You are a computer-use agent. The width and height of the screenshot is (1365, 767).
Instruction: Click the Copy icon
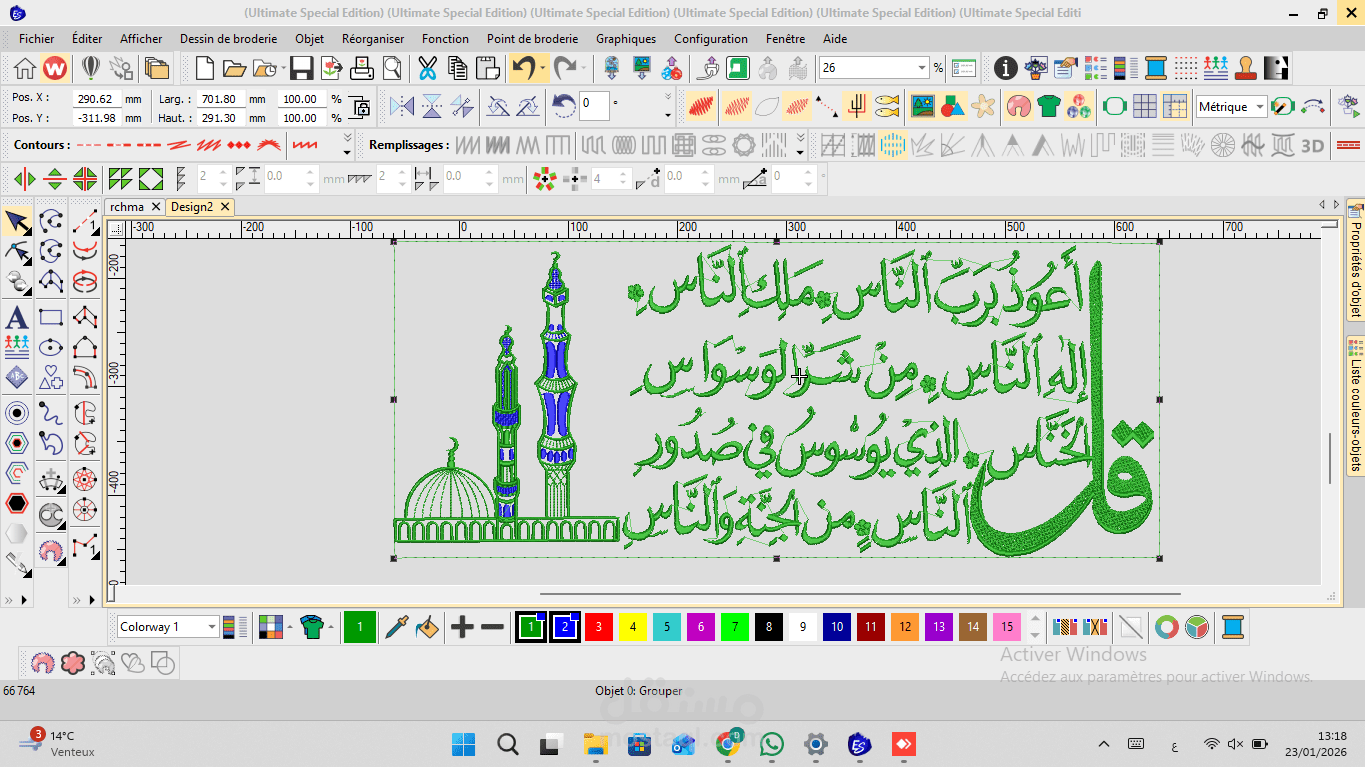[x=458, y=68]
